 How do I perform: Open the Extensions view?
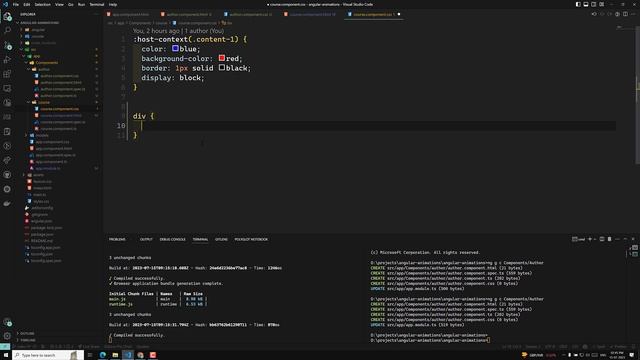[x=7, y=74]
